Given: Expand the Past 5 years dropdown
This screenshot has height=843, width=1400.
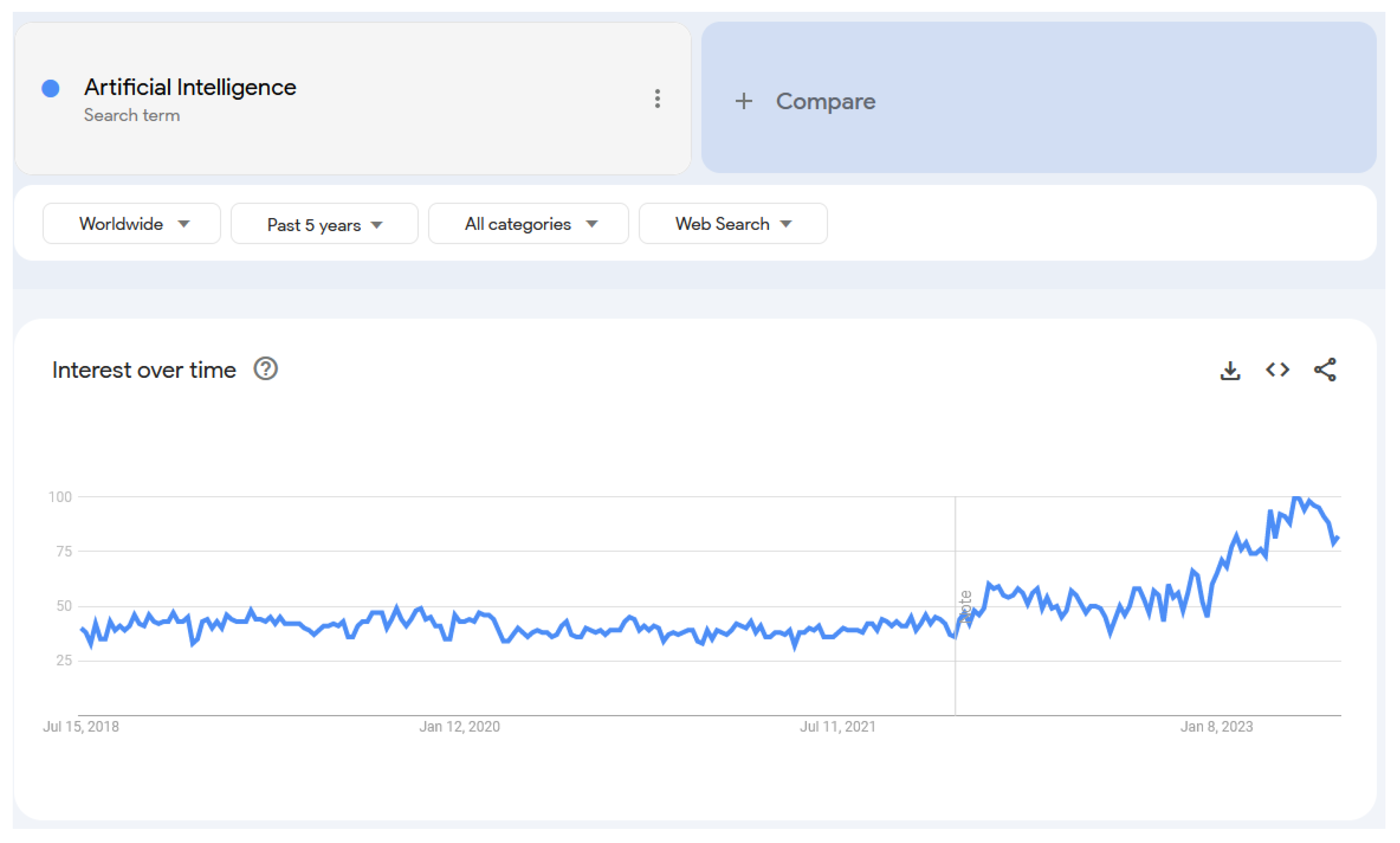Looking at the screenshot, I should click(325, 225).
